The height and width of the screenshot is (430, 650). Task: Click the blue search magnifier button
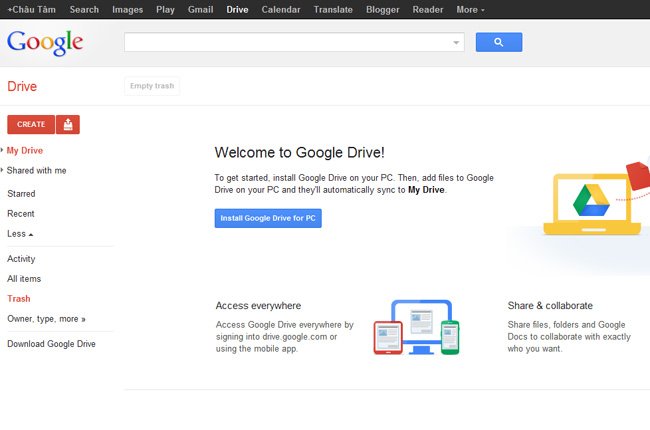pyautogui.click(x=499, y=42)
